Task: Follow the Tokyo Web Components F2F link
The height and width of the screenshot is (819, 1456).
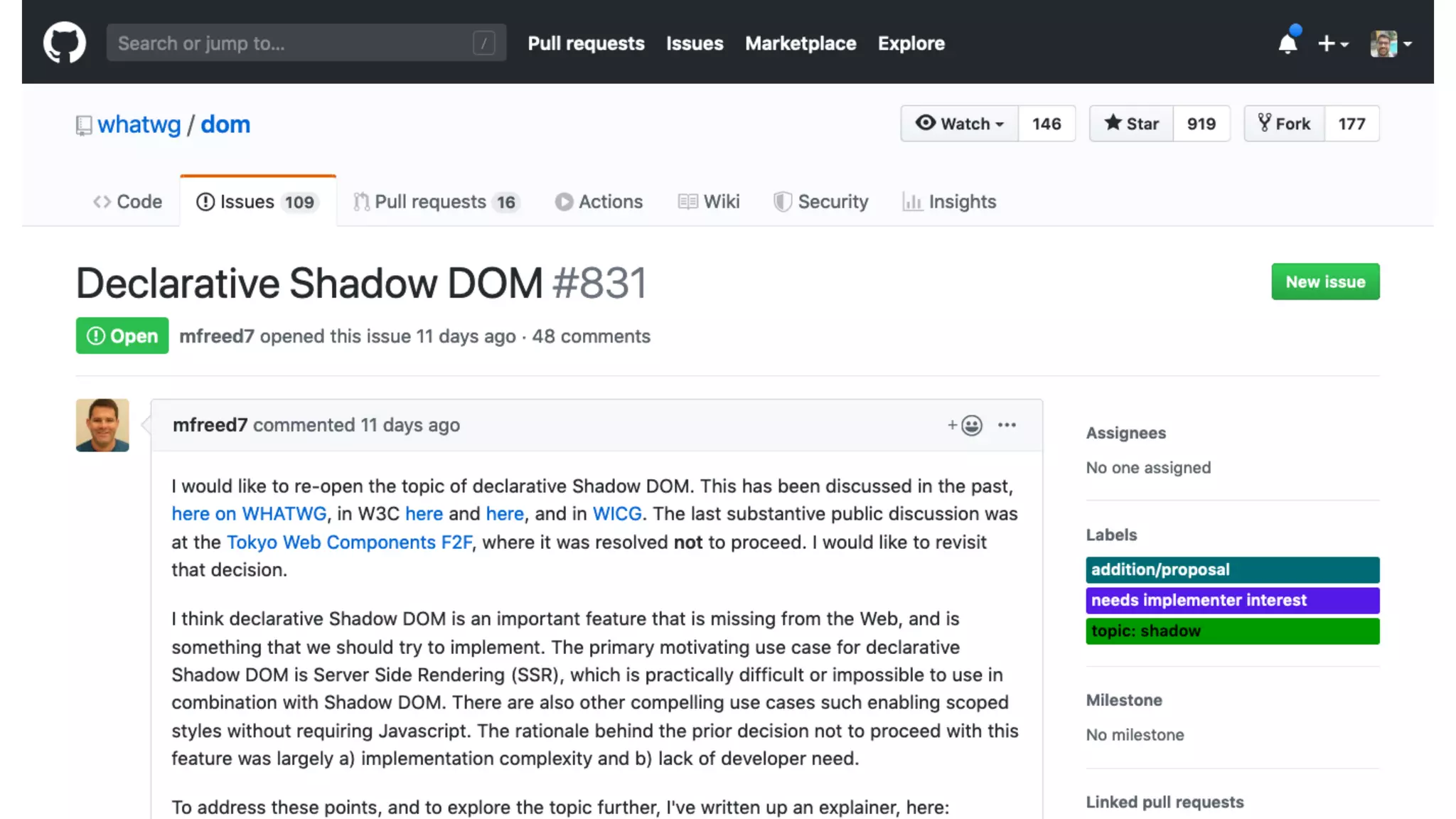Action: [349, 542]
